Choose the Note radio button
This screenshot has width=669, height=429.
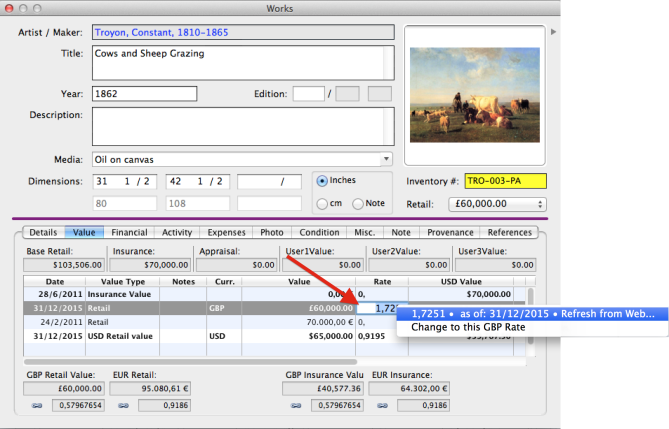[357, 204]
